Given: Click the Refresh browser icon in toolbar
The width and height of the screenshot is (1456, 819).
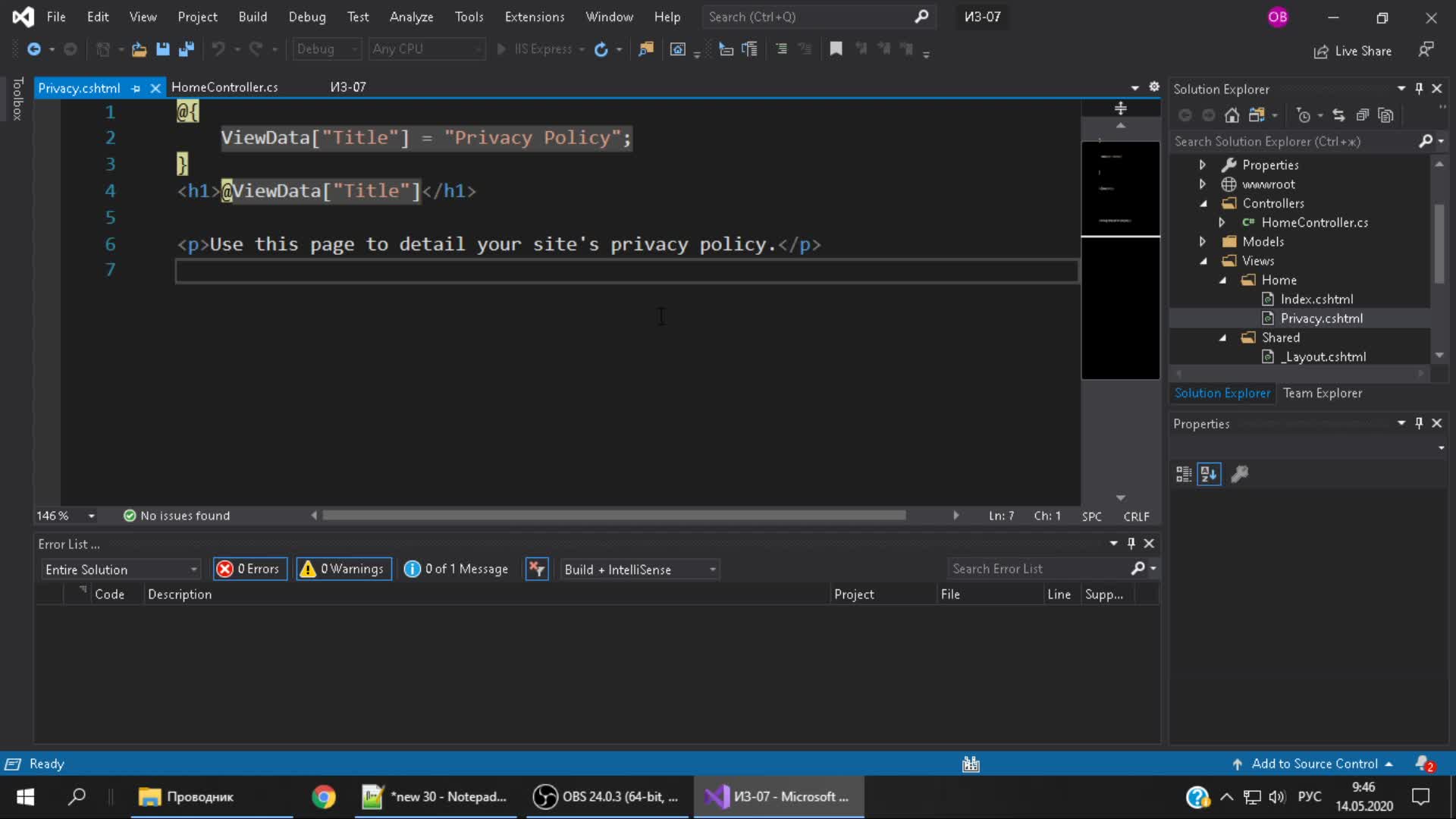Looking at the screenshot, I should click(x=601, y=49).
